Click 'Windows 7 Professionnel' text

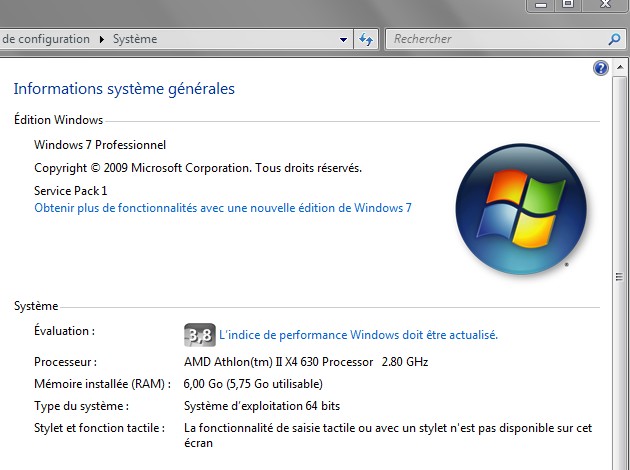coord(100,145)
